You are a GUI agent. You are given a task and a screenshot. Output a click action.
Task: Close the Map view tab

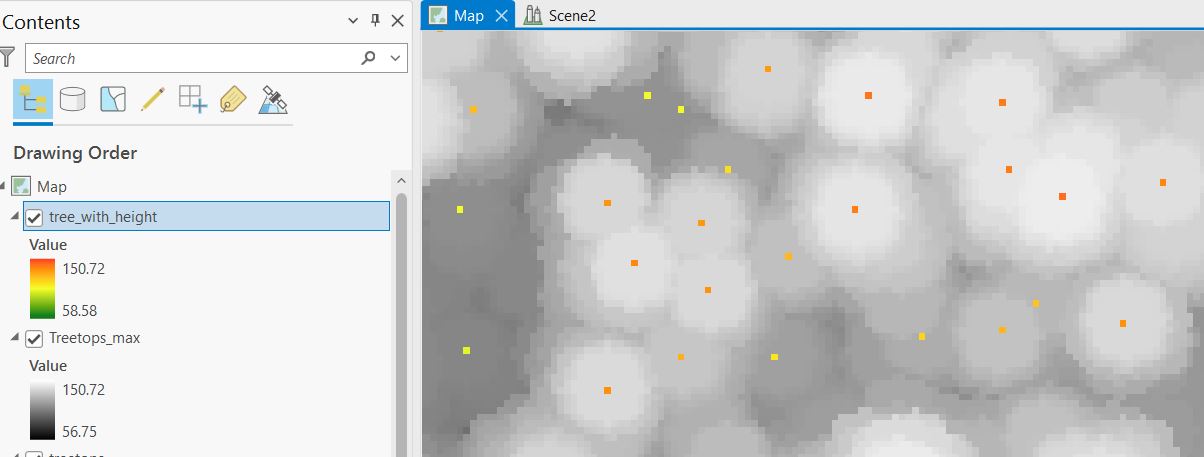[502, 15]
